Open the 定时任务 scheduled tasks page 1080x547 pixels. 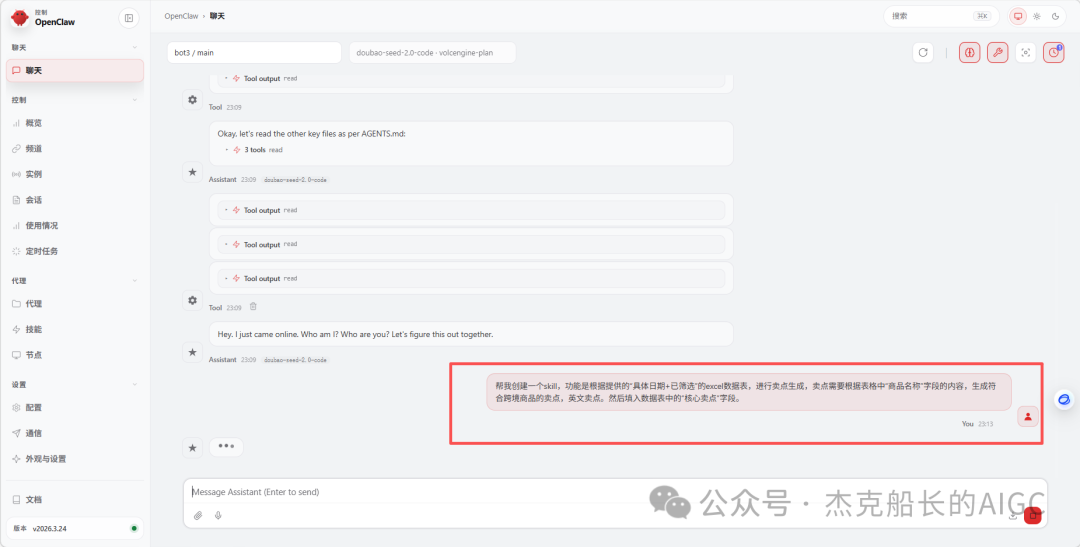[x=75, y=251]
